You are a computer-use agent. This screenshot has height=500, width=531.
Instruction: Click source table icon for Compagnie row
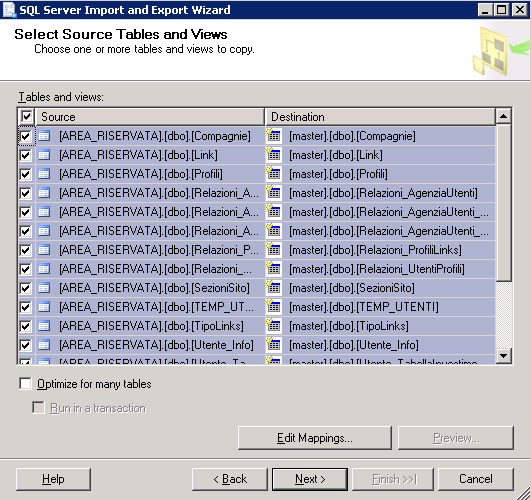pyautogui.click(x=44, y=136)
